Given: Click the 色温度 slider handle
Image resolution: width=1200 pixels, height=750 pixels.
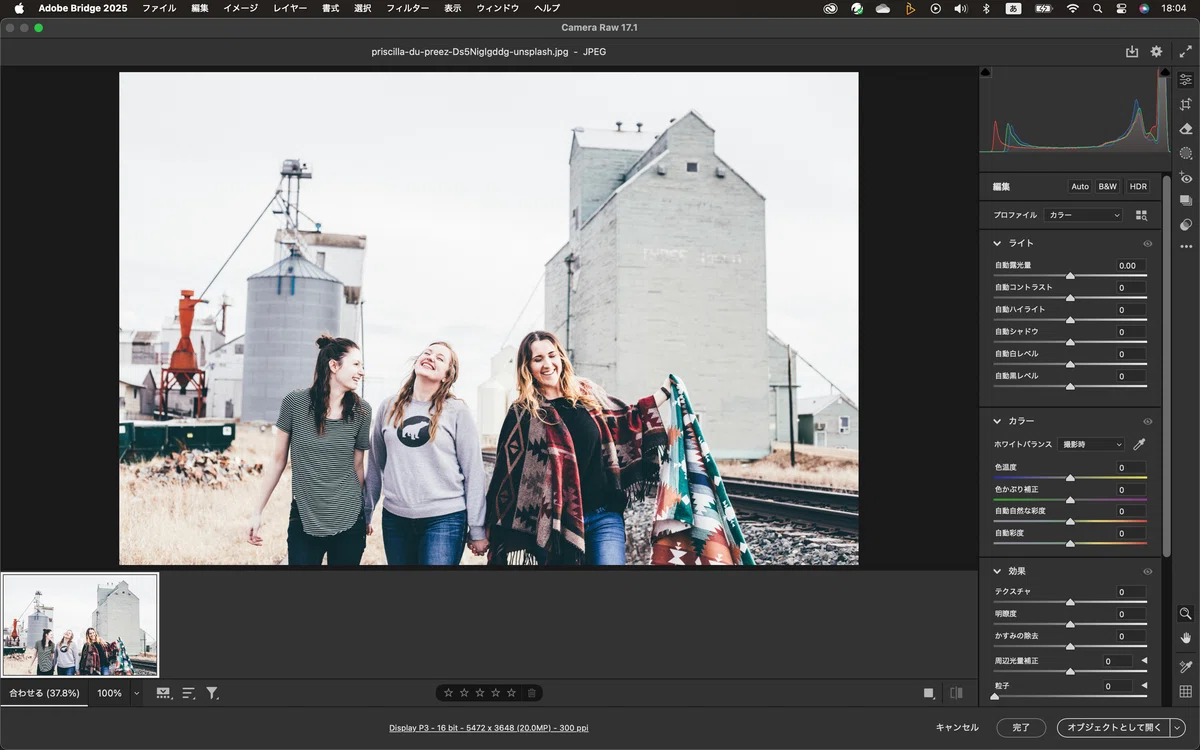Looking at the screenshot, I should 1070,478.
